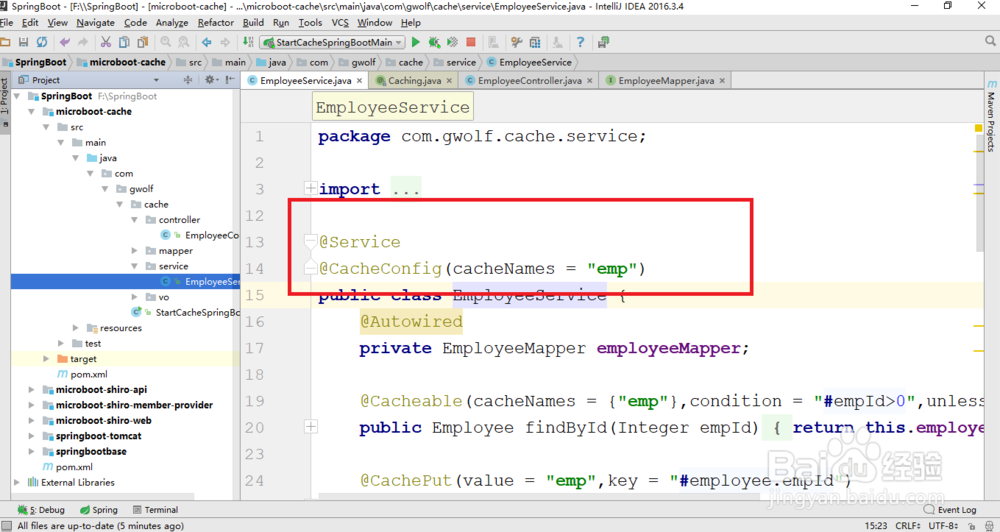
Task: Click the CRLF line separator indicator
Action: [908, 526]
